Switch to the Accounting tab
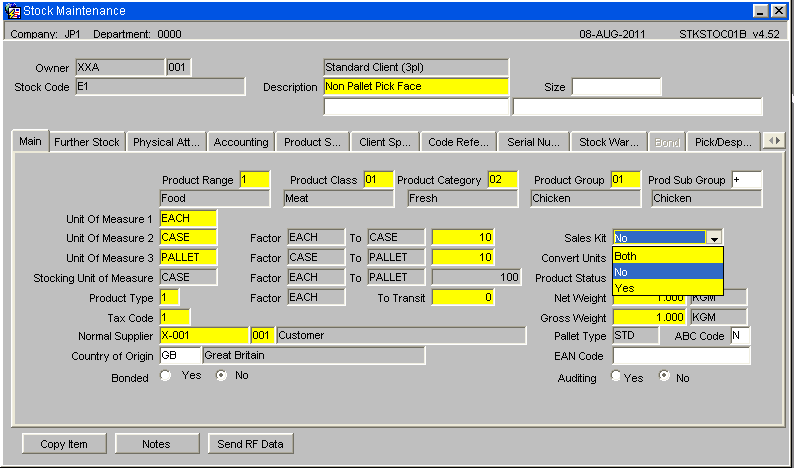 241,142
